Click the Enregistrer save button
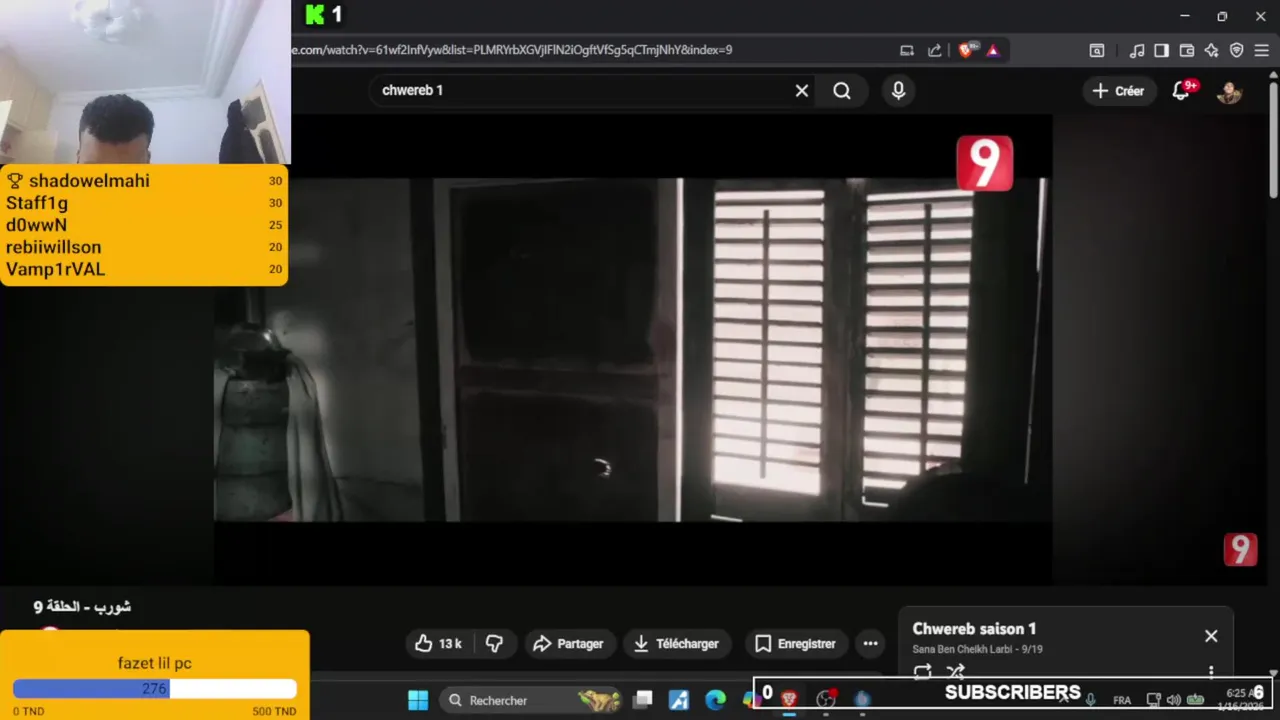The width and height of the screenshot is (1280, 720). 795,644
